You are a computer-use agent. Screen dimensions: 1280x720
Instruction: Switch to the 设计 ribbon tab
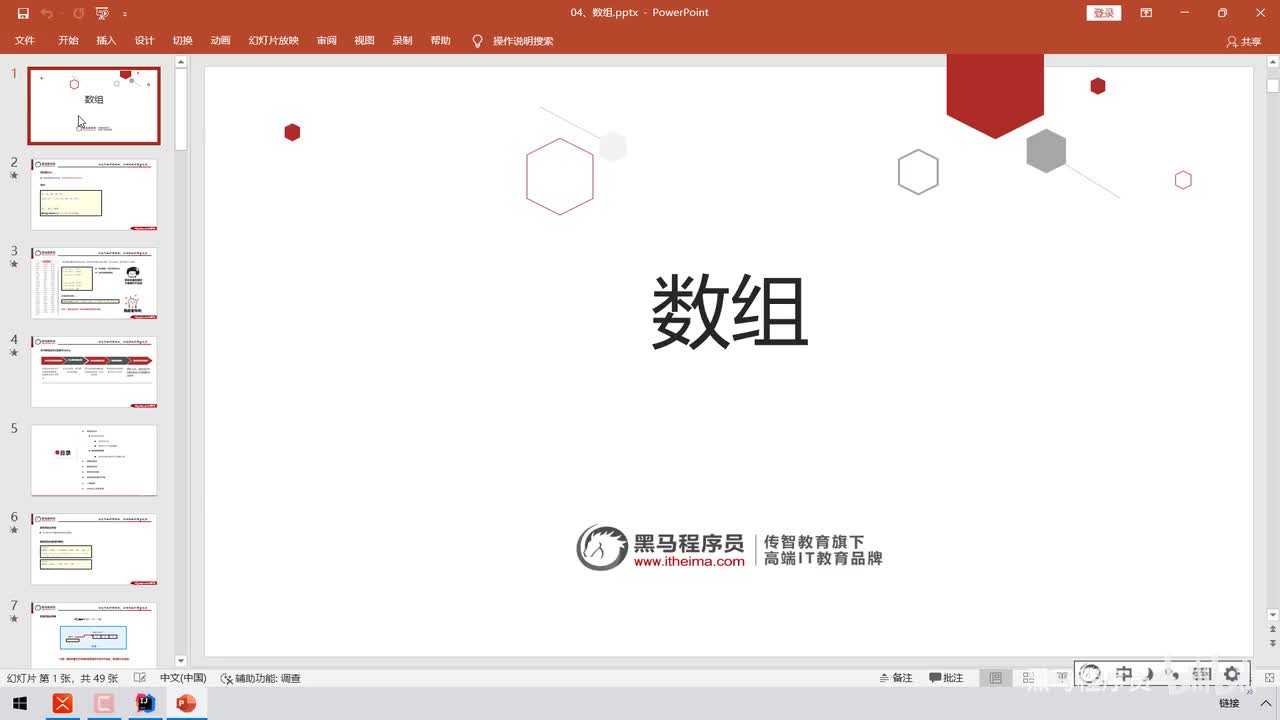coord(144,41)
